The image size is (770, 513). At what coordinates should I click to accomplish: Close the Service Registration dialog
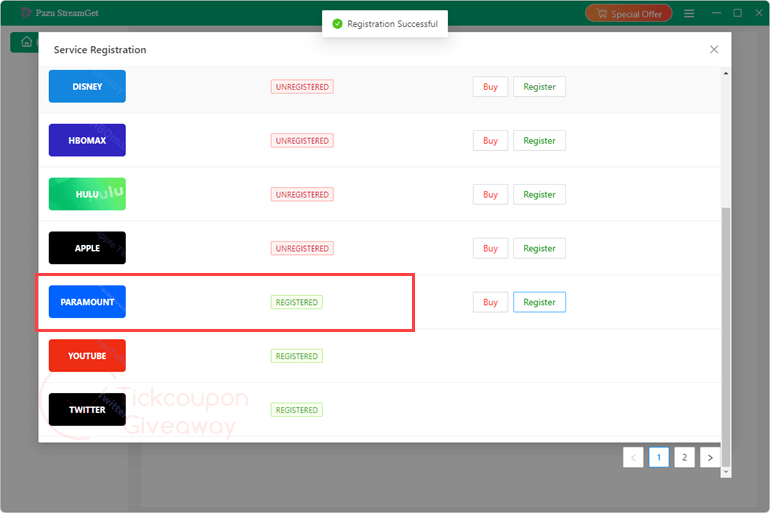(714, 50)
